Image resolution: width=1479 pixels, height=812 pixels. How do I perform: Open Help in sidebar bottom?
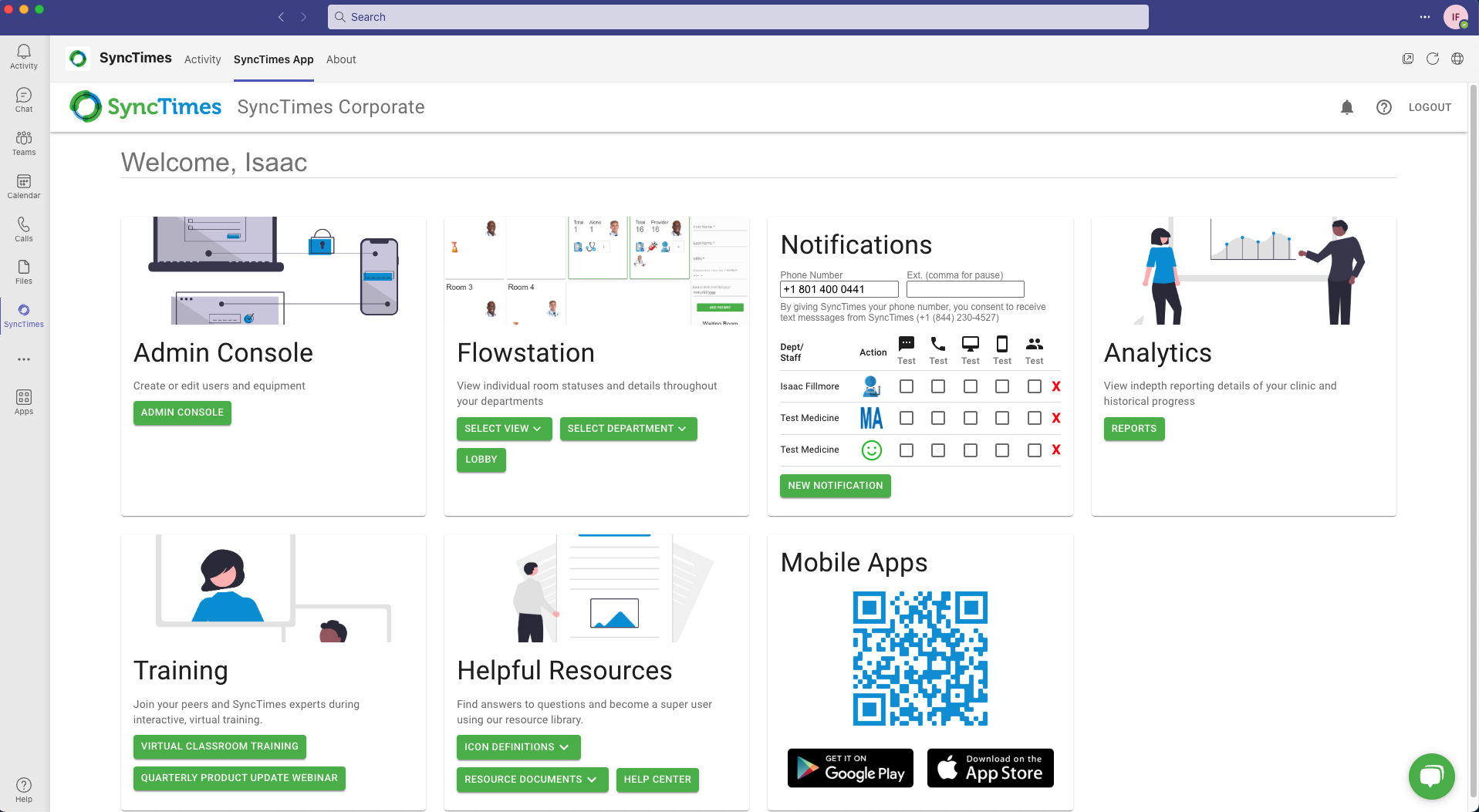click(x=24, y=790)
